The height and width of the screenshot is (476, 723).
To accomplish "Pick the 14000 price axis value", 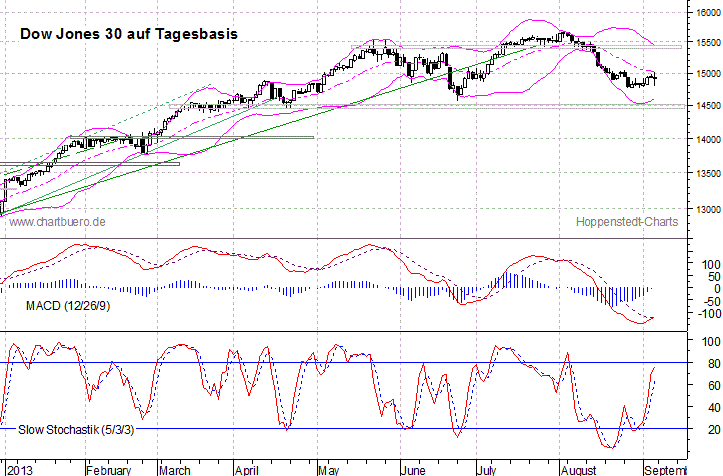I will pyautogui.click(x=708, y=139).
